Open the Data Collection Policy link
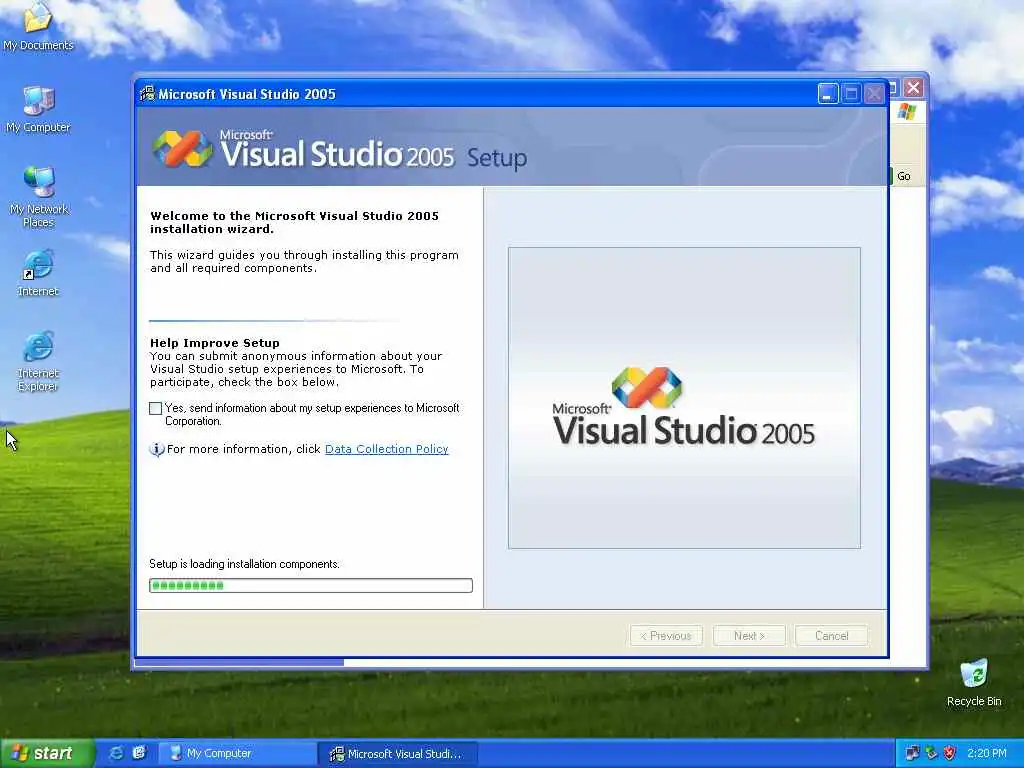1024x768 pixels. pyautogui.click(x=387, y=449)
